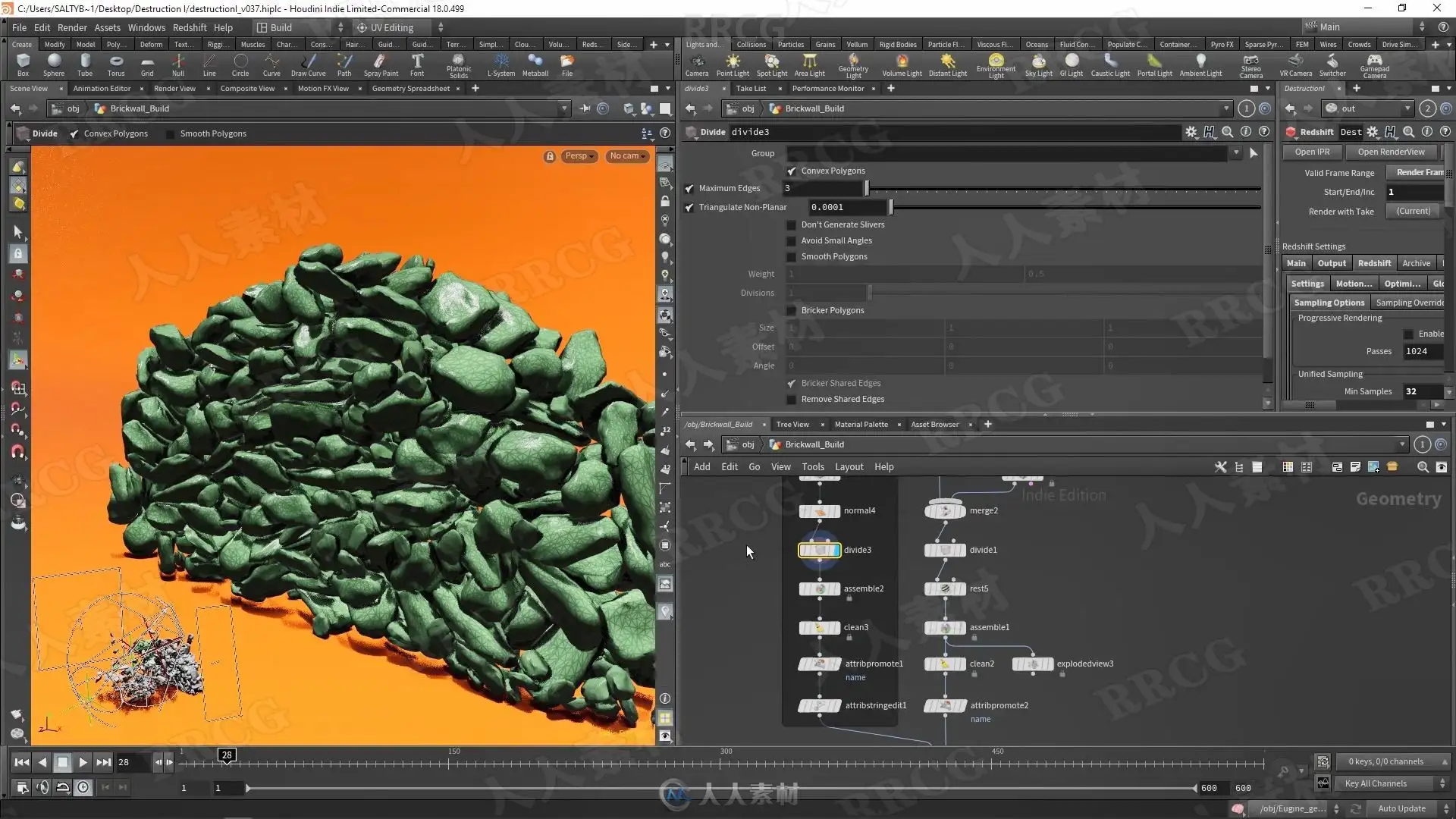Screen dimensions: 1456x819
Task: Click the Open RenderView button
Action: click(1391, 152)
